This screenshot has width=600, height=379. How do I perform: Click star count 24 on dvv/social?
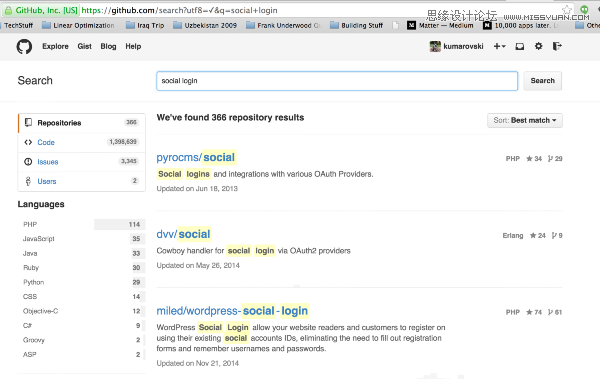point(538,235)
